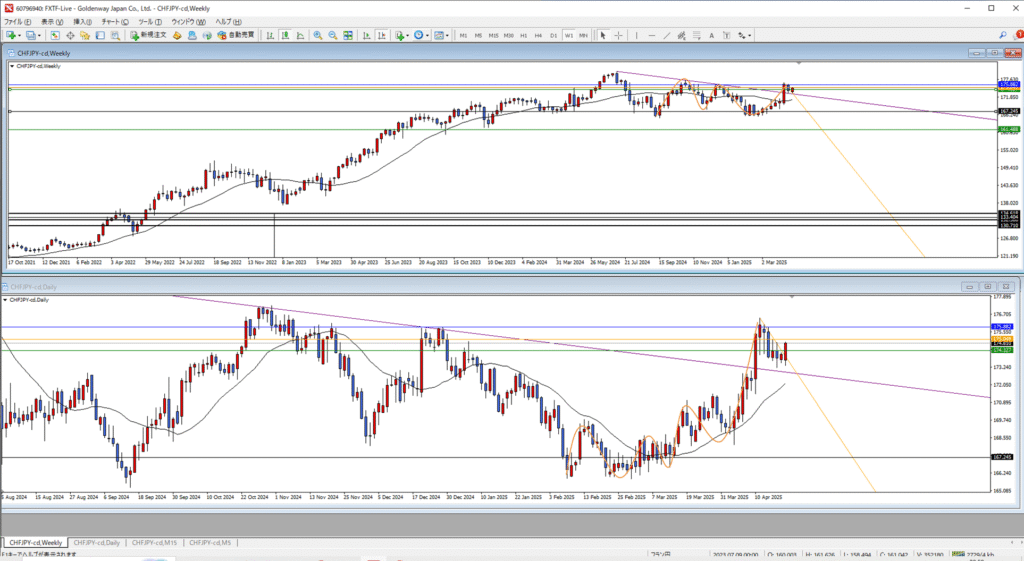Open the ツール (Tools) menu
Screen dimensions: 1024x561
[x=150, y=22]
